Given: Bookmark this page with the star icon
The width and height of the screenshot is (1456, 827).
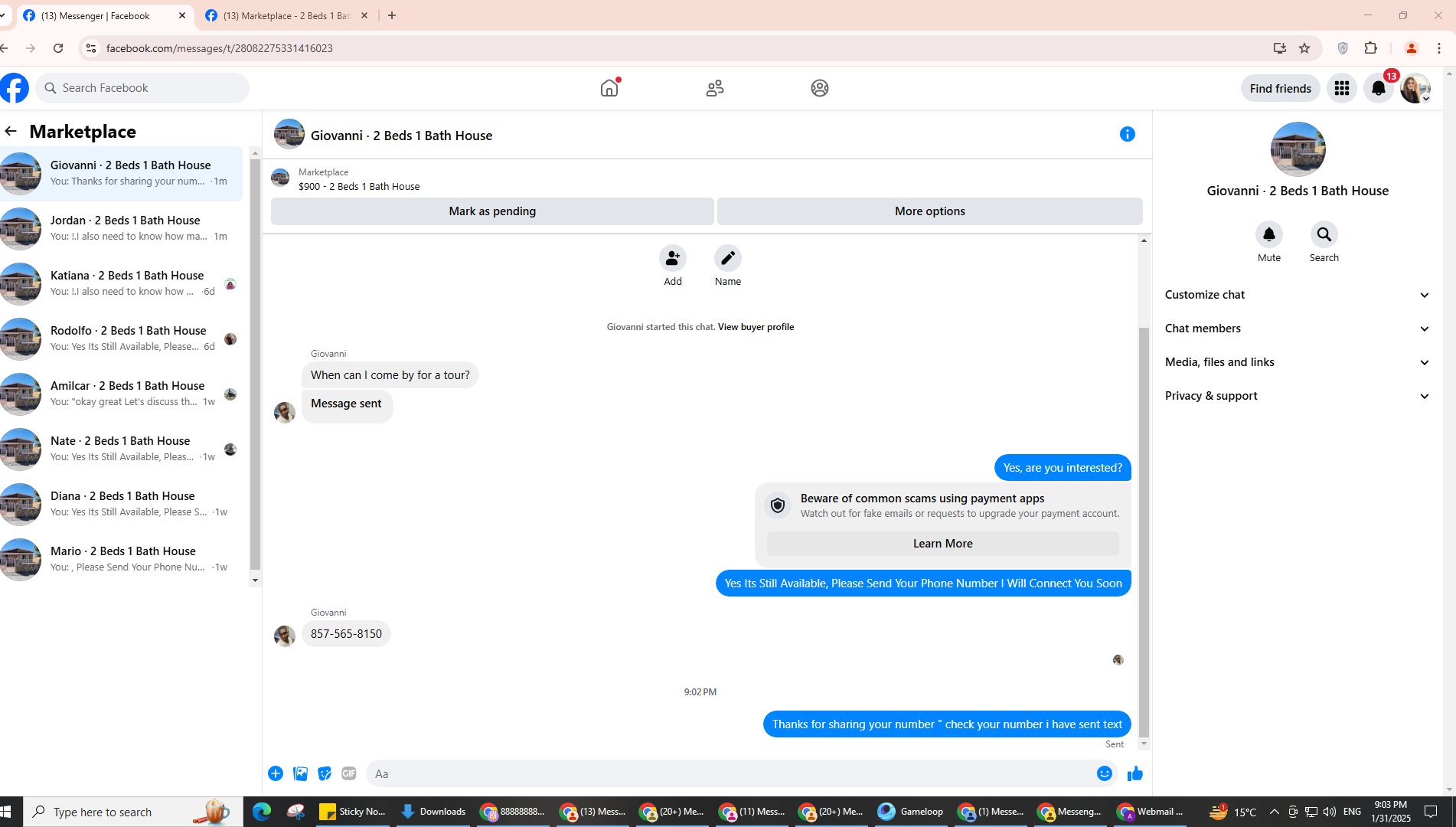Looking at the screenshot, I should 1304,48.
